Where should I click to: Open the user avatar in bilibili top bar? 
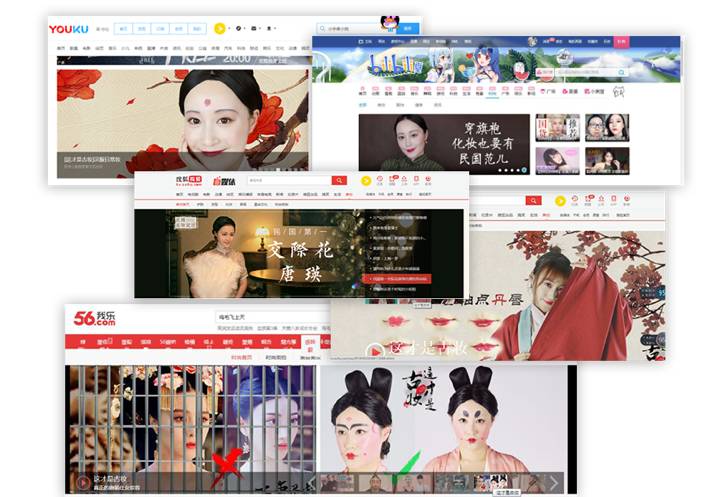pyautogui.click(x=532, y=42)
